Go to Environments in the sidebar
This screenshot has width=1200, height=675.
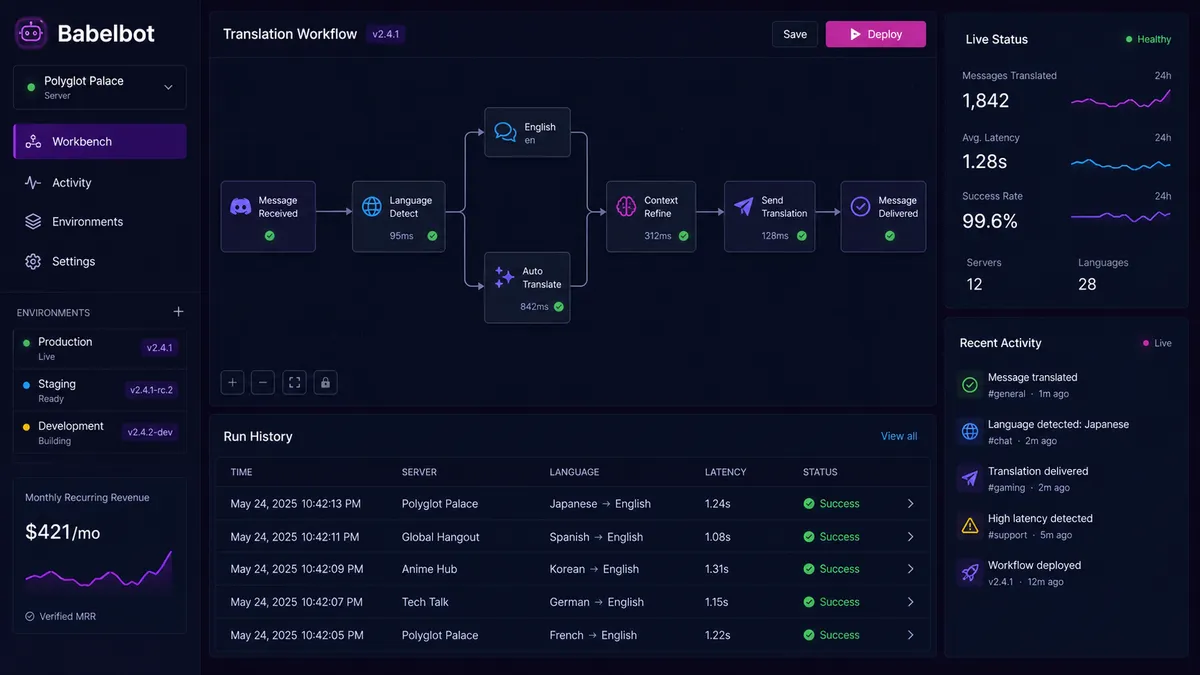point(100,222)
